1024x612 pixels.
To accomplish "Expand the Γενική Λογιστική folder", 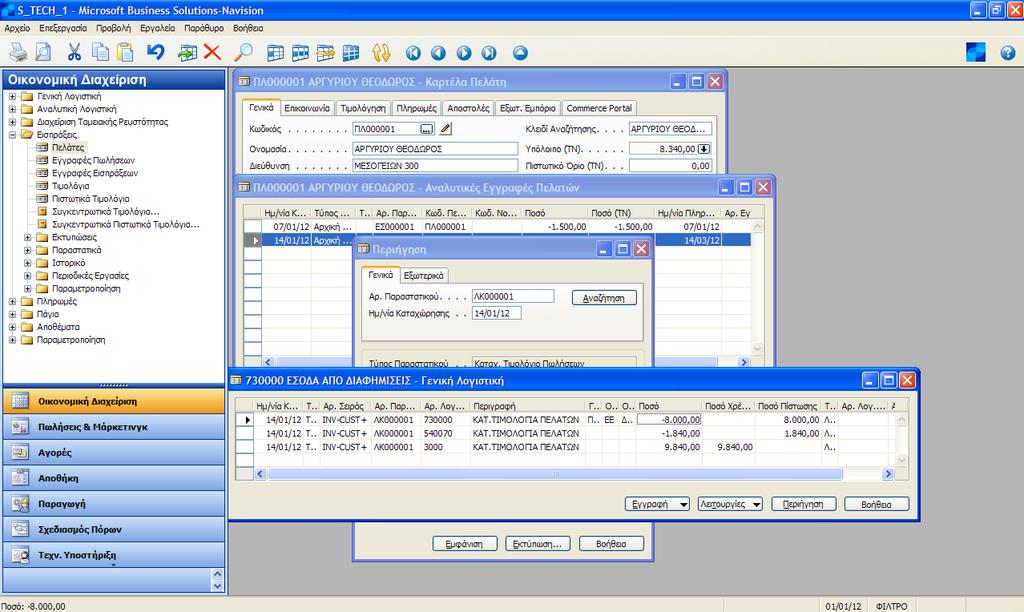I will pos(12,97).
